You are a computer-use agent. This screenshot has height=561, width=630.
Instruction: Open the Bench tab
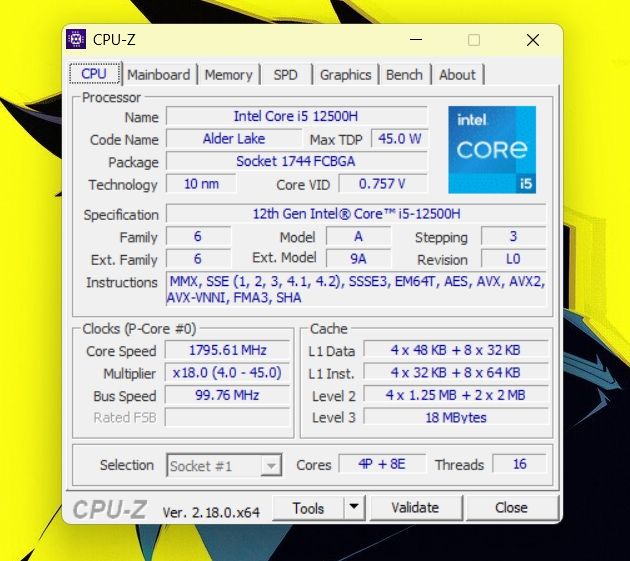(x=404, y=75)
